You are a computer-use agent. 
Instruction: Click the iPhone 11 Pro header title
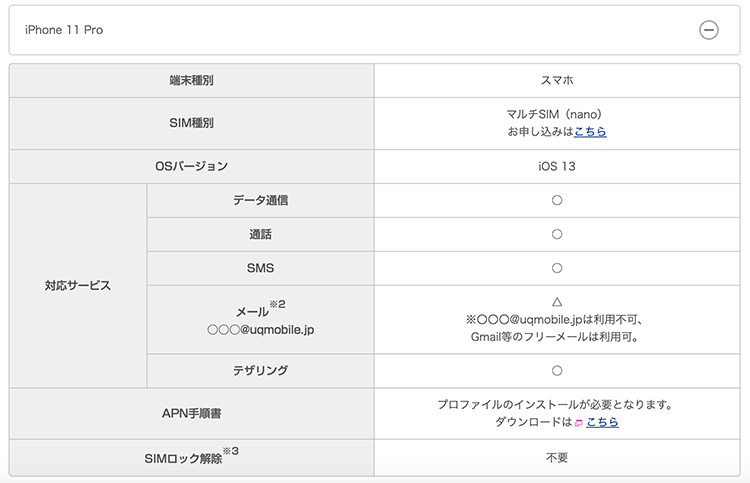coord(64,30)
